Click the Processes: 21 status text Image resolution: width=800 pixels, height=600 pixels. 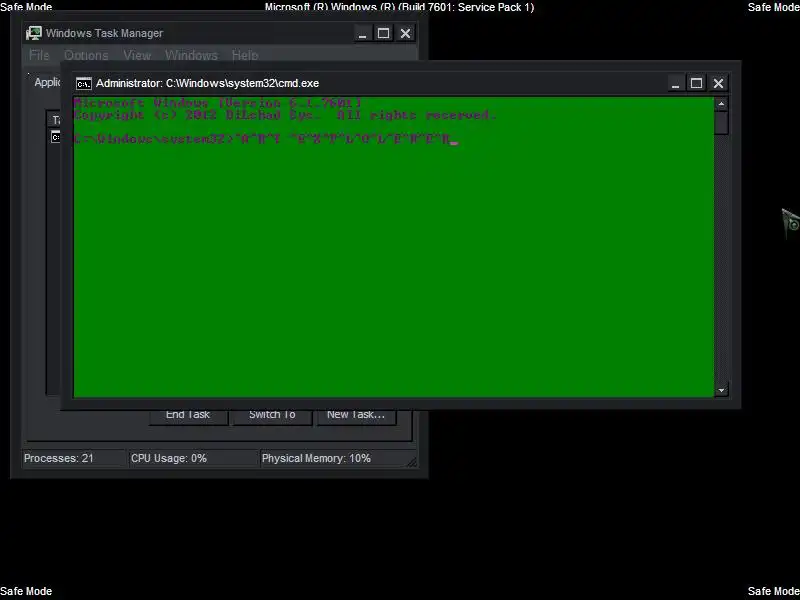click(x=59, y=458)
